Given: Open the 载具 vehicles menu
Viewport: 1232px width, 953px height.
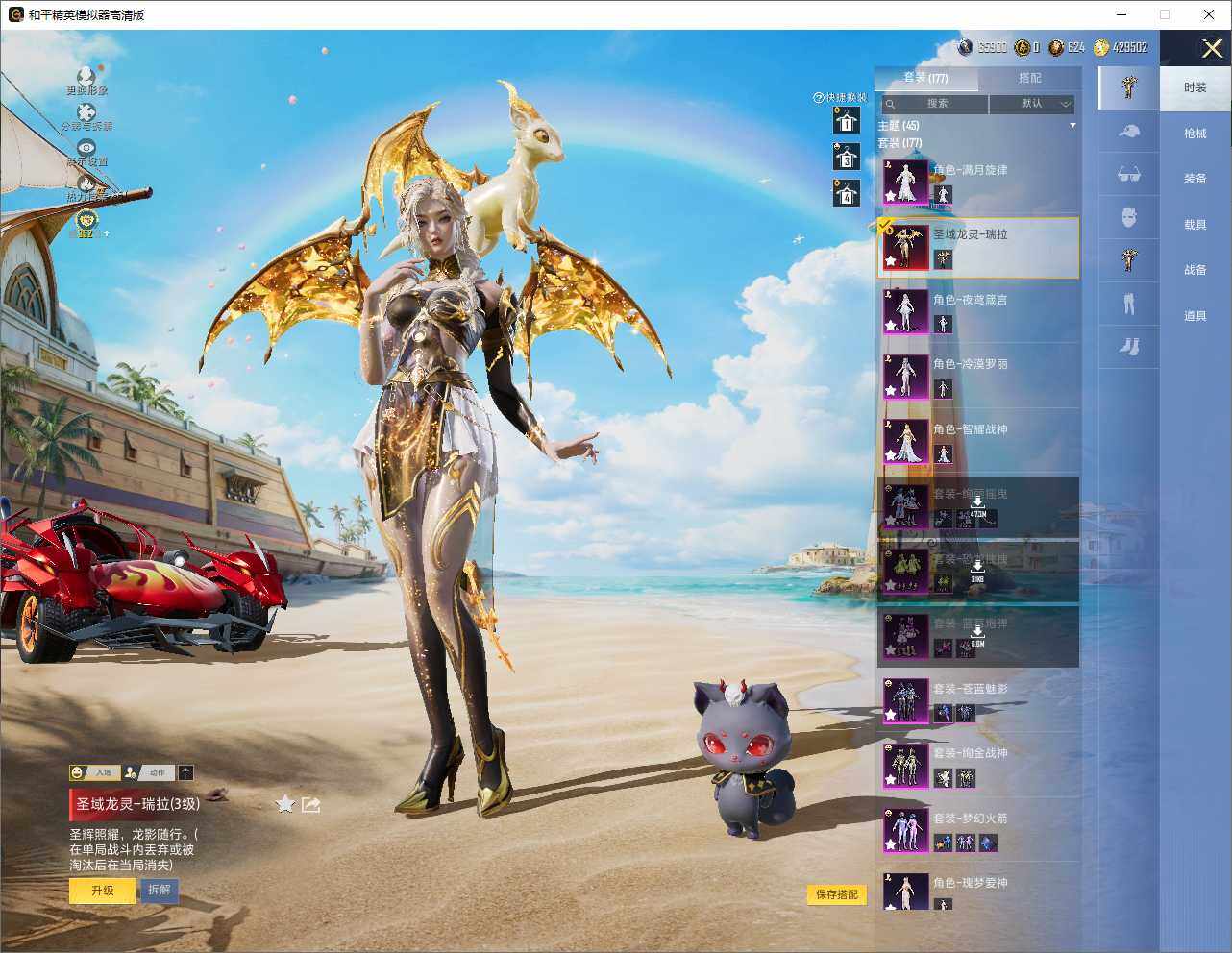Looking at the screenshot, I should pos(1195,225).
